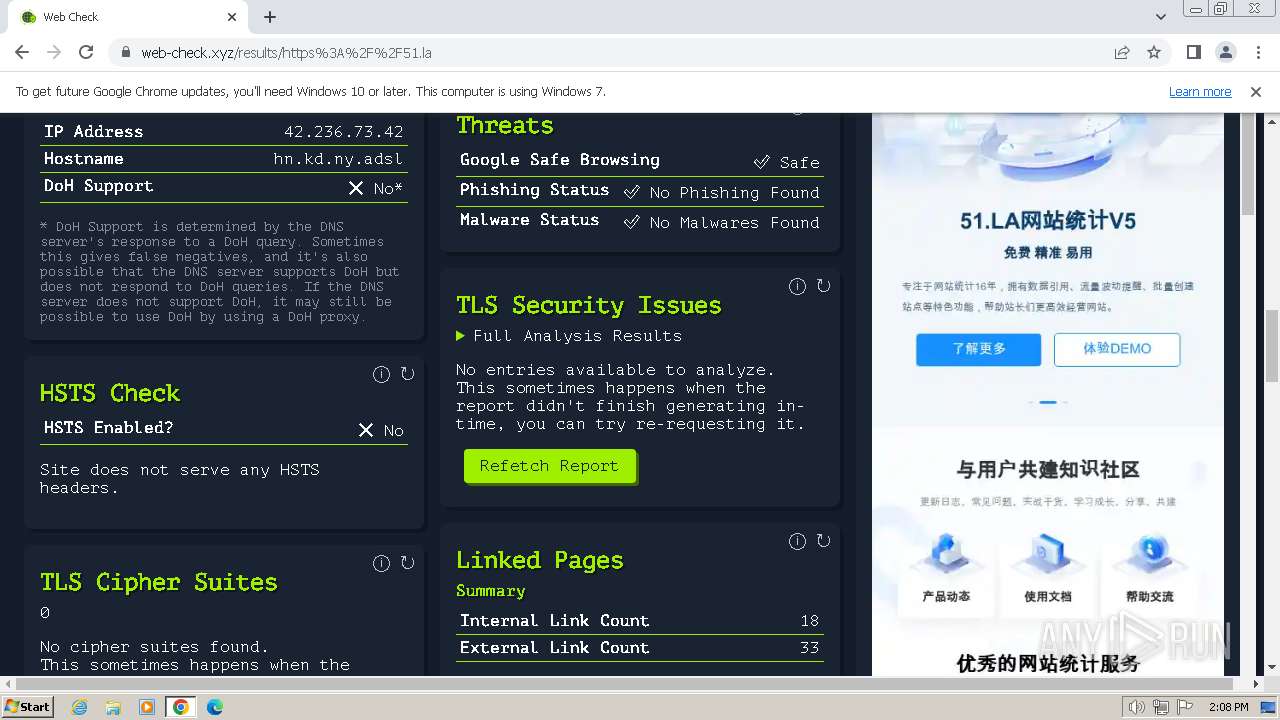Click IP address 42.236.73.42
This screenshot has height=720, width=1280.
(344, 132)
